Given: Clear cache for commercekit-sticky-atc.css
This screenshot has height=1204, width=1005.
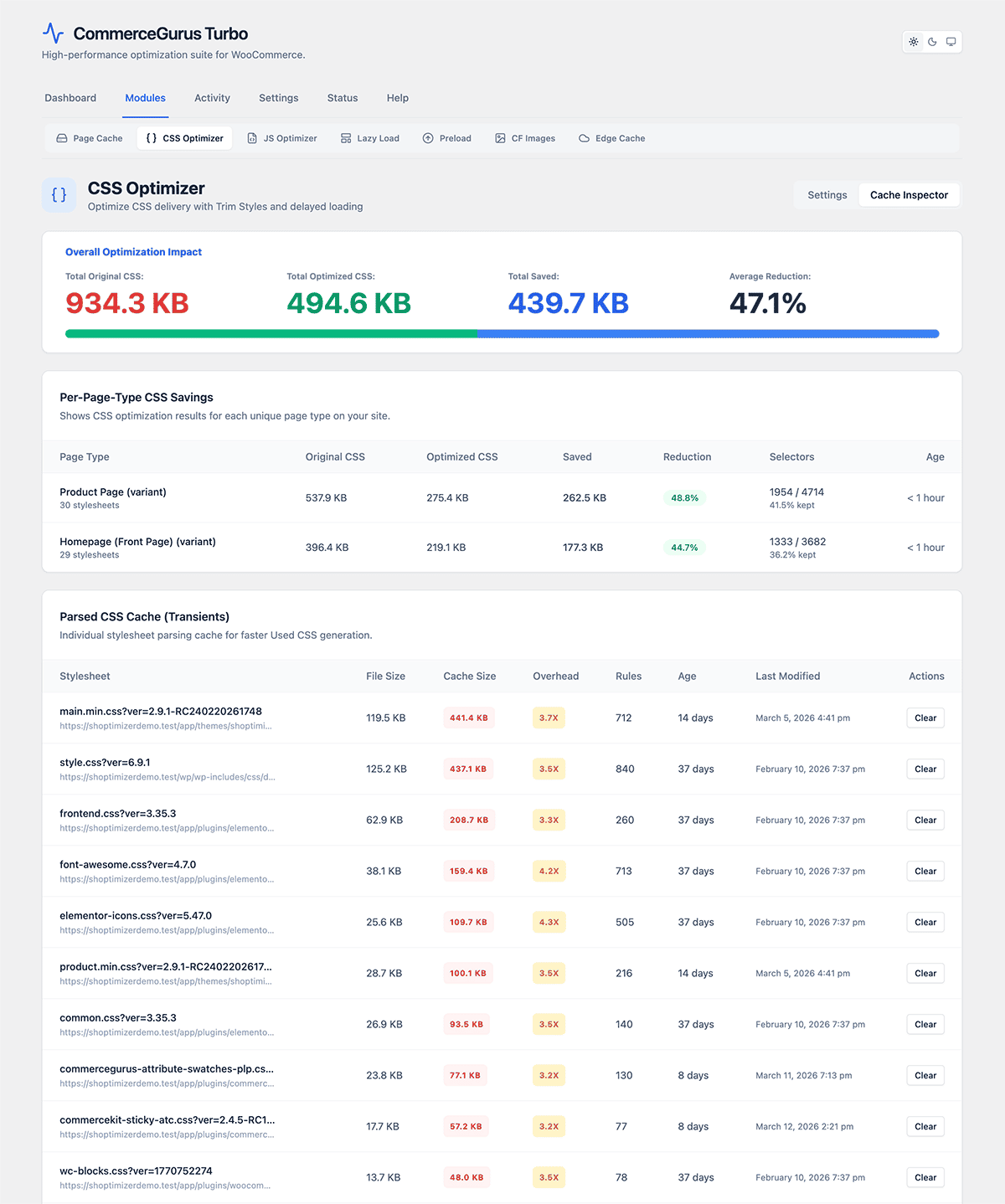Looking at the screenshot, I should click(x=925, y=1127).
